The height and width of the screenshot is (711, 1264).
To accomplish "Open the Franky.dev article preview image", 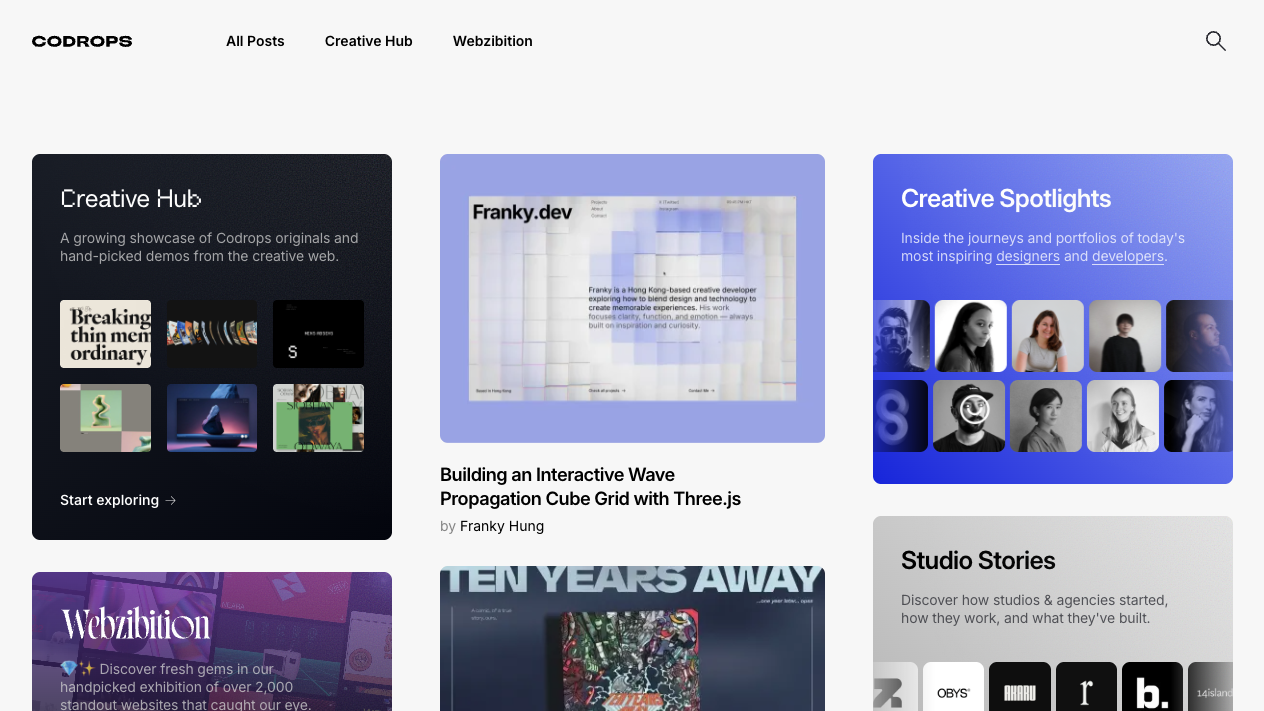I will tap(632, 298).
